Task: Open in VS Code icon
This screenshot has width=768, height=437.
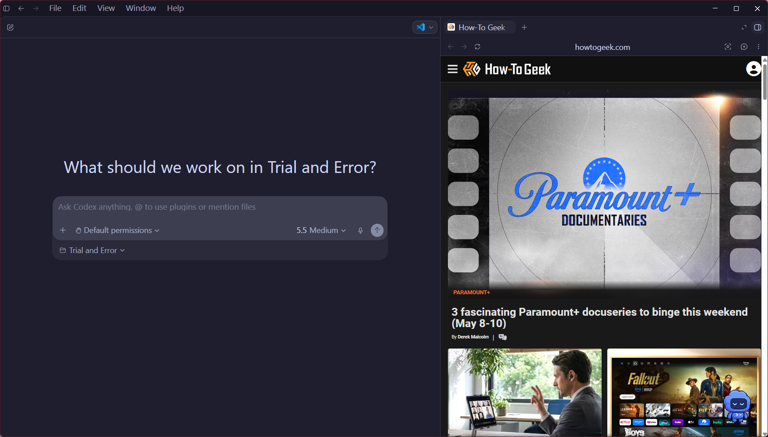Action: pyautogui.click(x=421, y=27)
